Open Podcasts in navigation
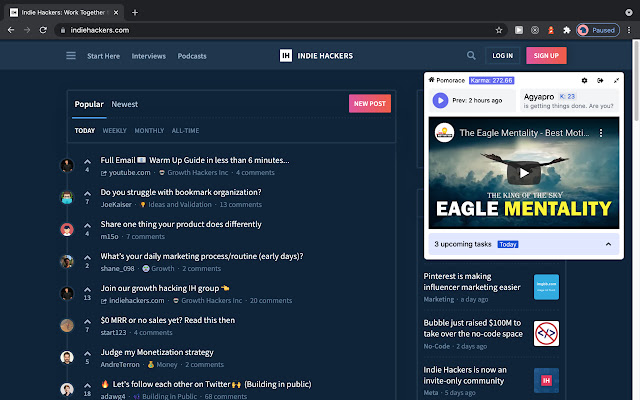 click(192, 56)
